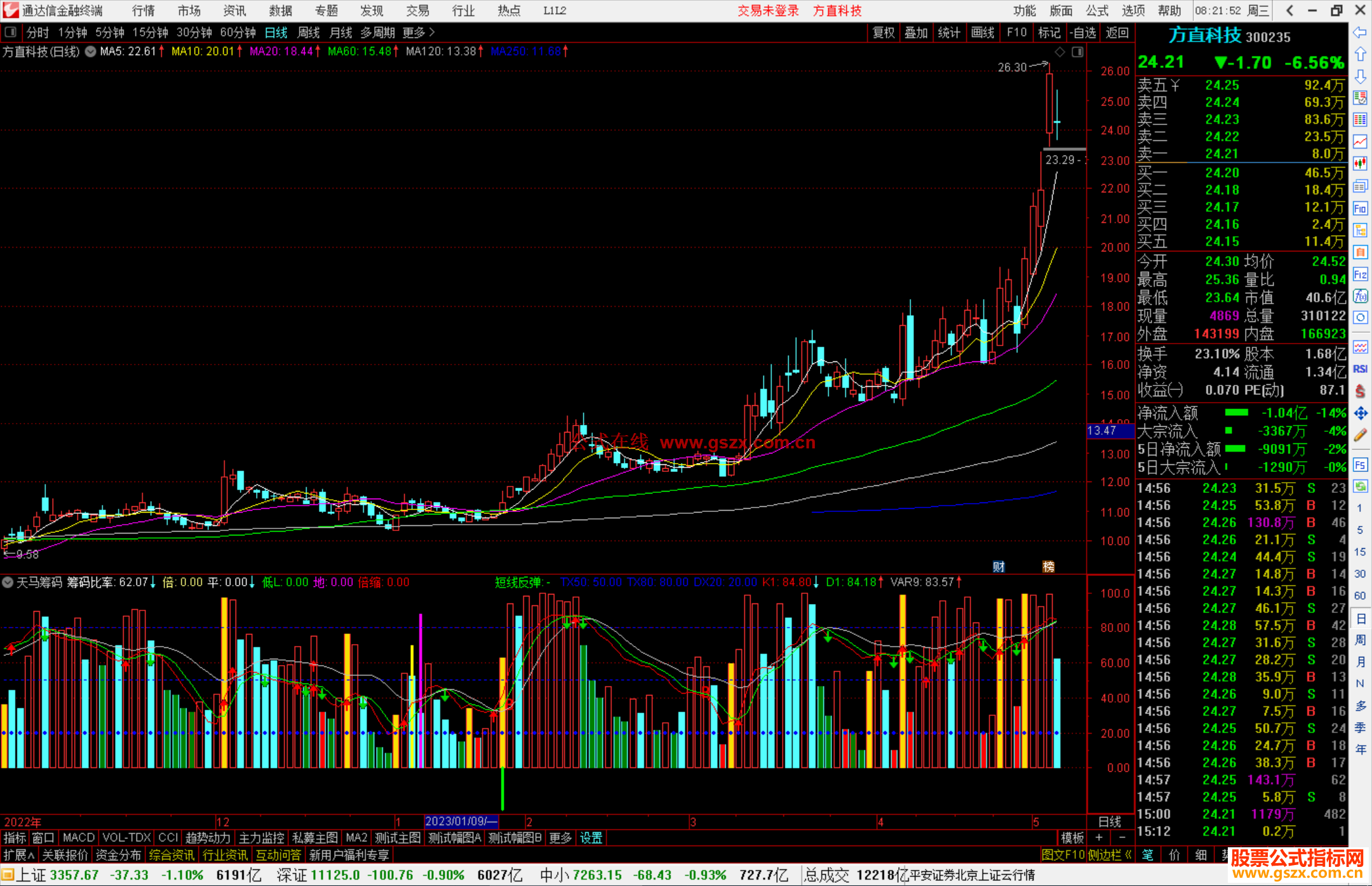Select the 2023/01/09 date marker on timeline
Screen dimensions: 1372x886
[x=461, y=821]
